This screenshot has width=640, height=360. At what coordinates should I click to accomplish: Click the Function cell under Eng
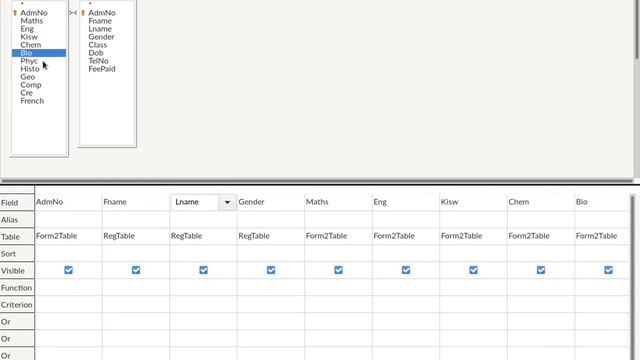[x=406, y=288]
